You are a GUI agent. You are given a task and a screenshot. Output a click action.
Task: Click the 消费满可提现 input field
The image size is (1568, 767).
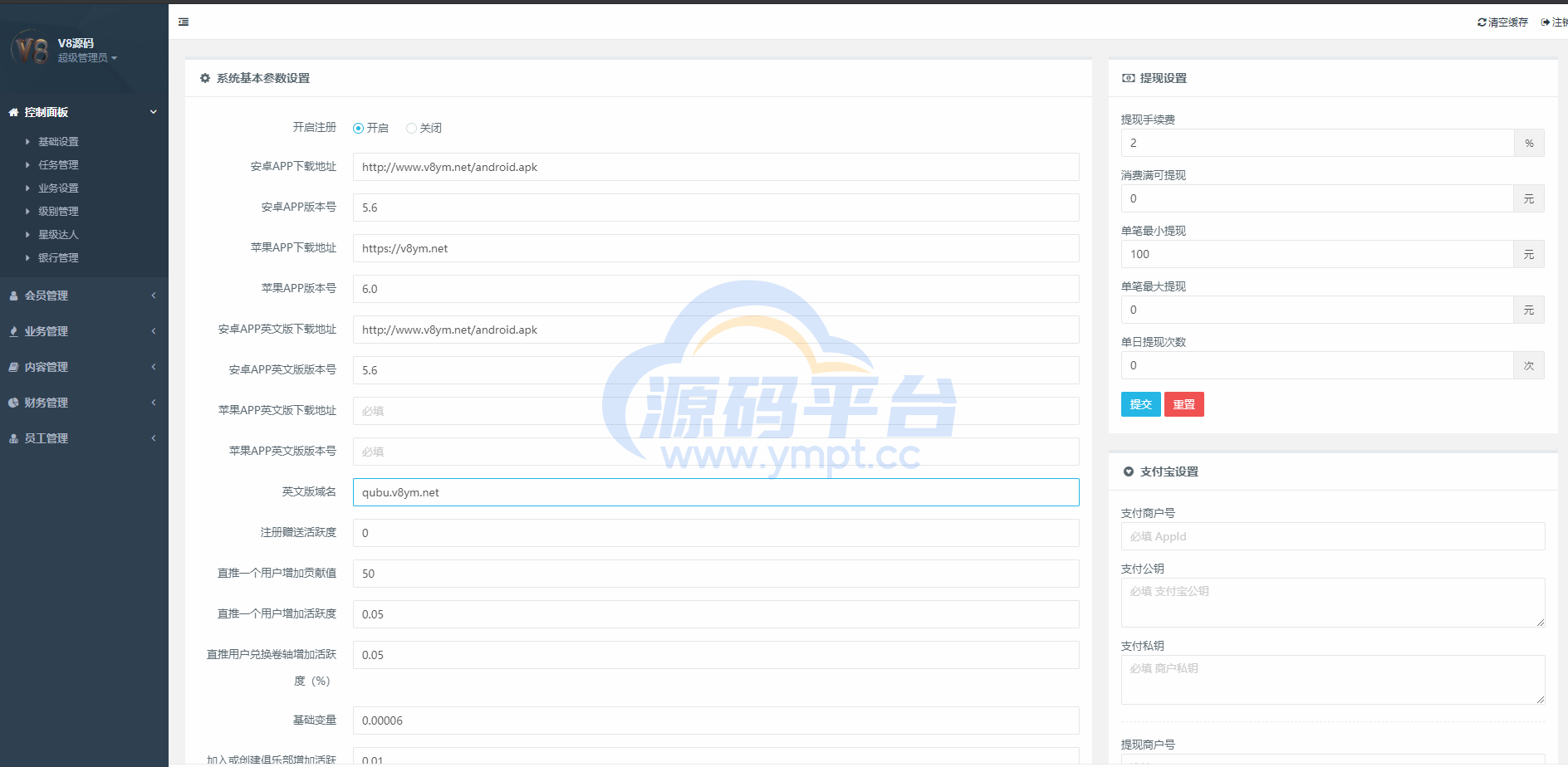click(x=1317, y=198)
